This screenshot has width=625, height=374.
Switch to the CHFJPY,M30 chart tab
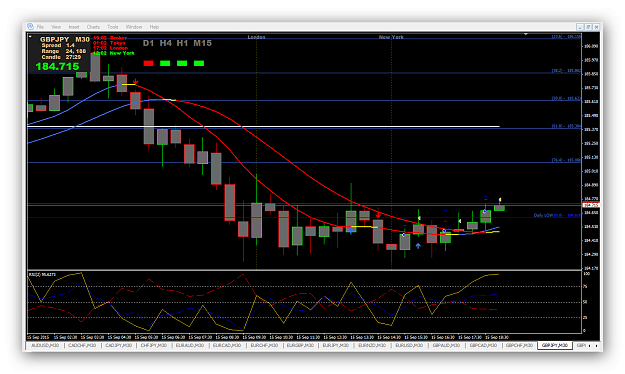tap(153, 345)
